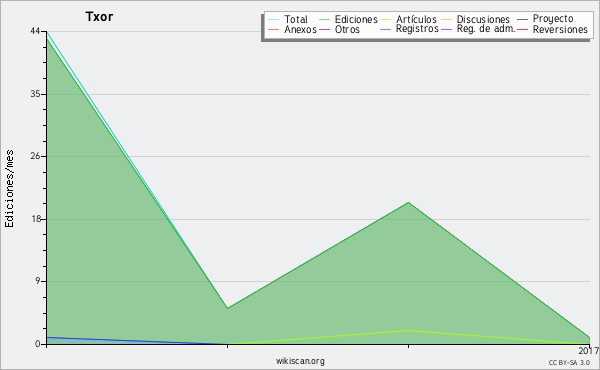Click the Ediciones low point of about 5
The image size is (600, 370).
pyautogui.click(x=228, y=308)
